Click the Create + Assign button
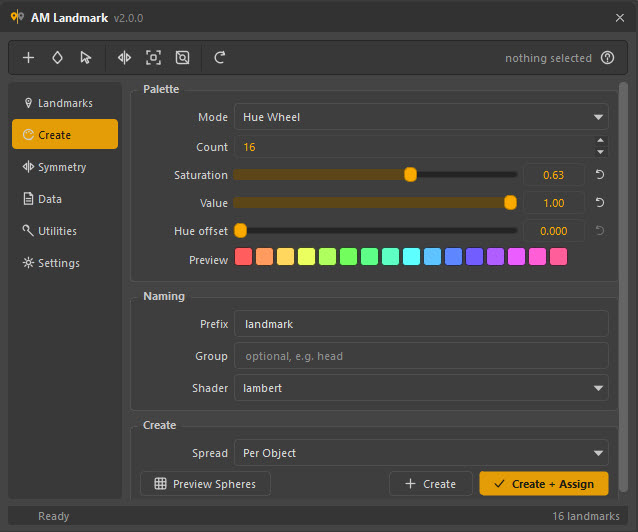This screenshot has height=532, width=638. click(x=544, y=484)
